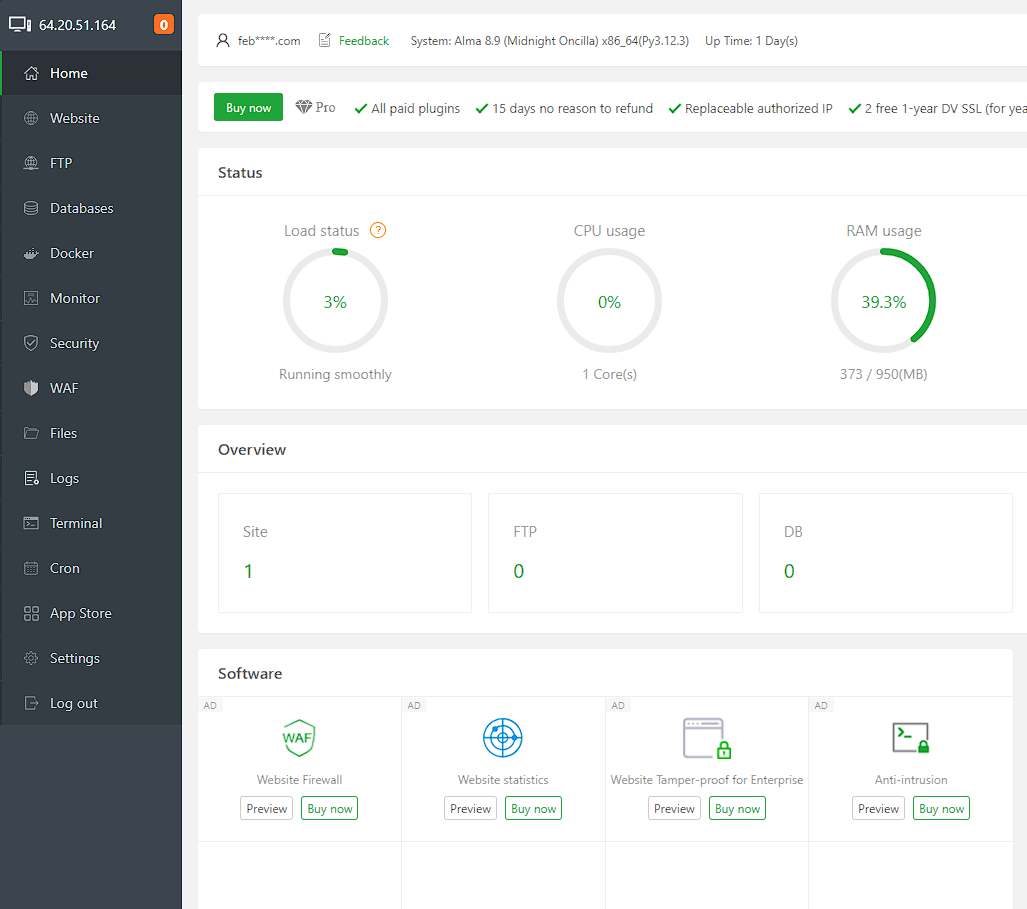Click the Terminal console icon
The height and width of the screenshot is (909, 1027).
[x=31, y=523]
